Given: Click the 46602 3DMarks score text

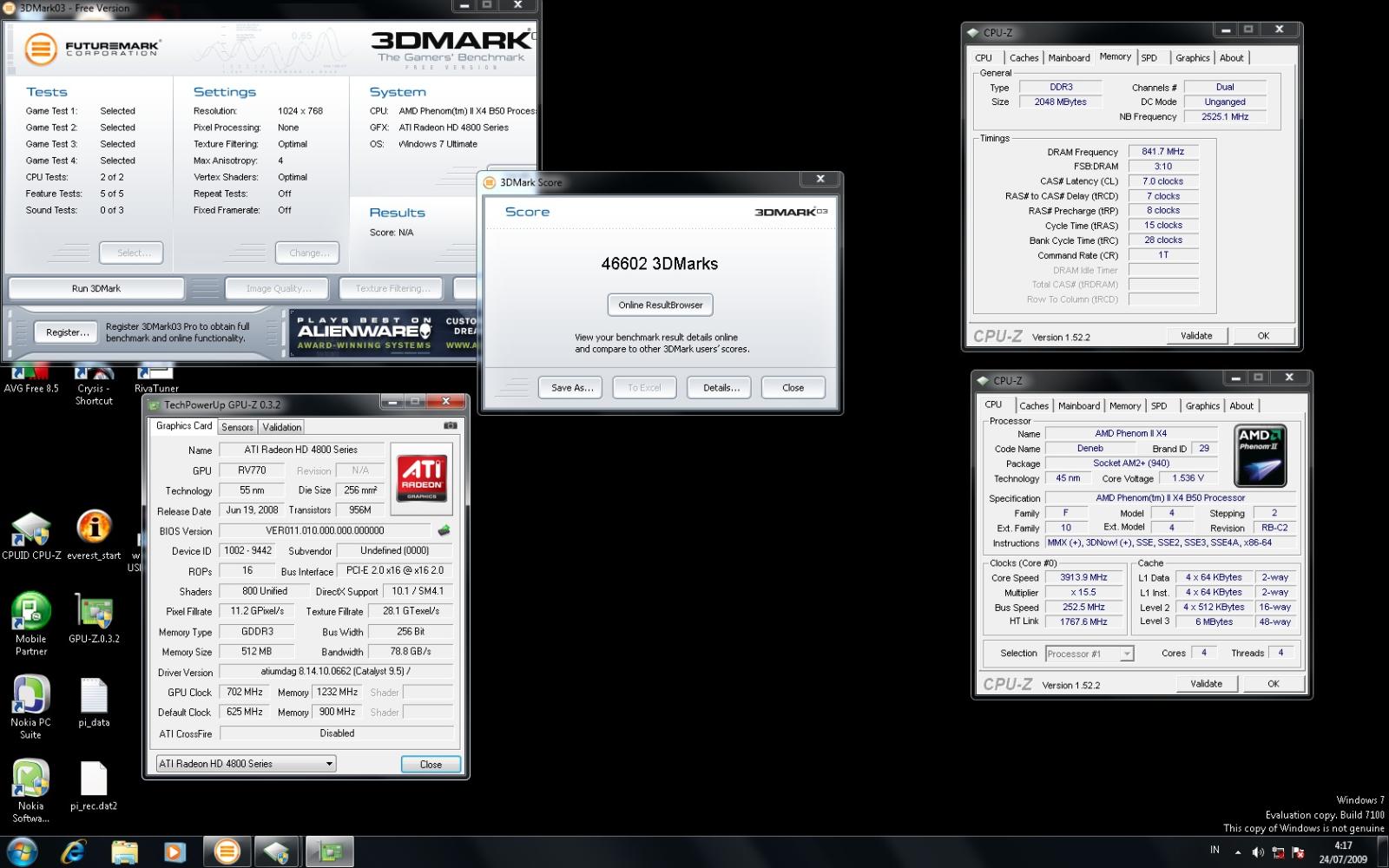Looking at the screenshot, I should tap(660, 264).
